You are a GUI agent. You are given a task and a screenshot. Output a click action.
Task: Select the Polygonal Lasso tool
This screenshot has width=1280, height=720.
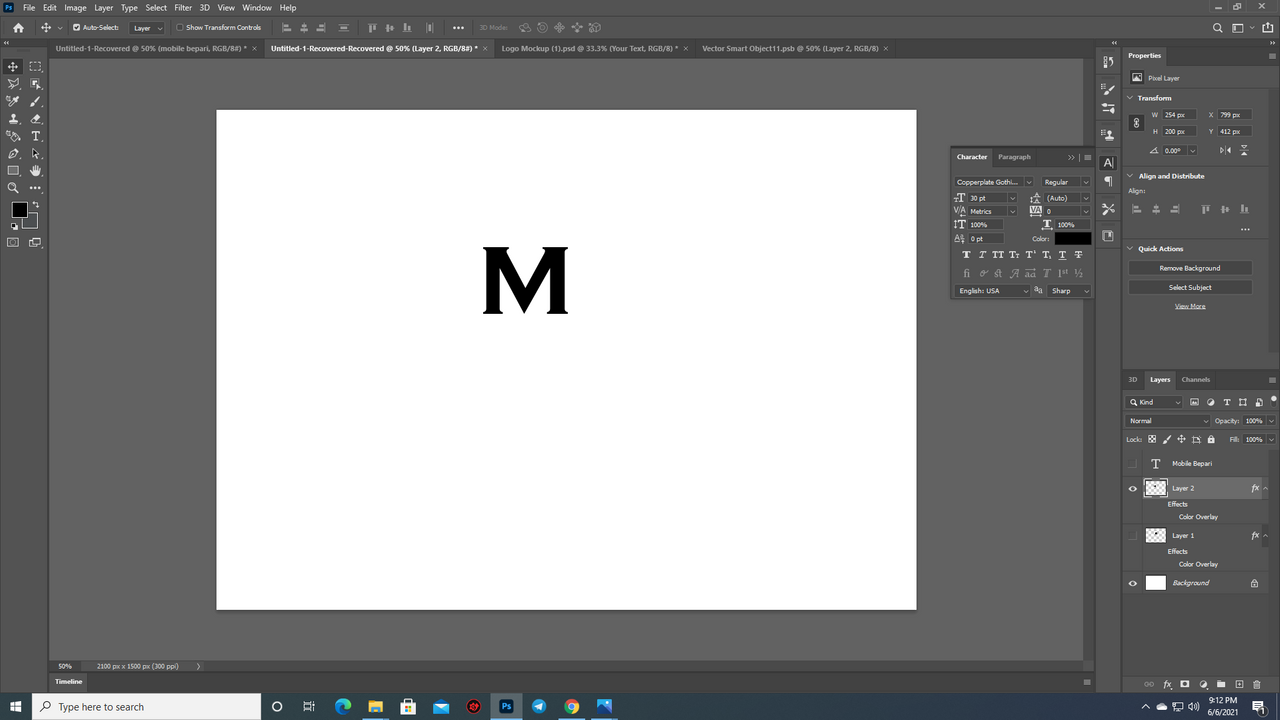13,84
